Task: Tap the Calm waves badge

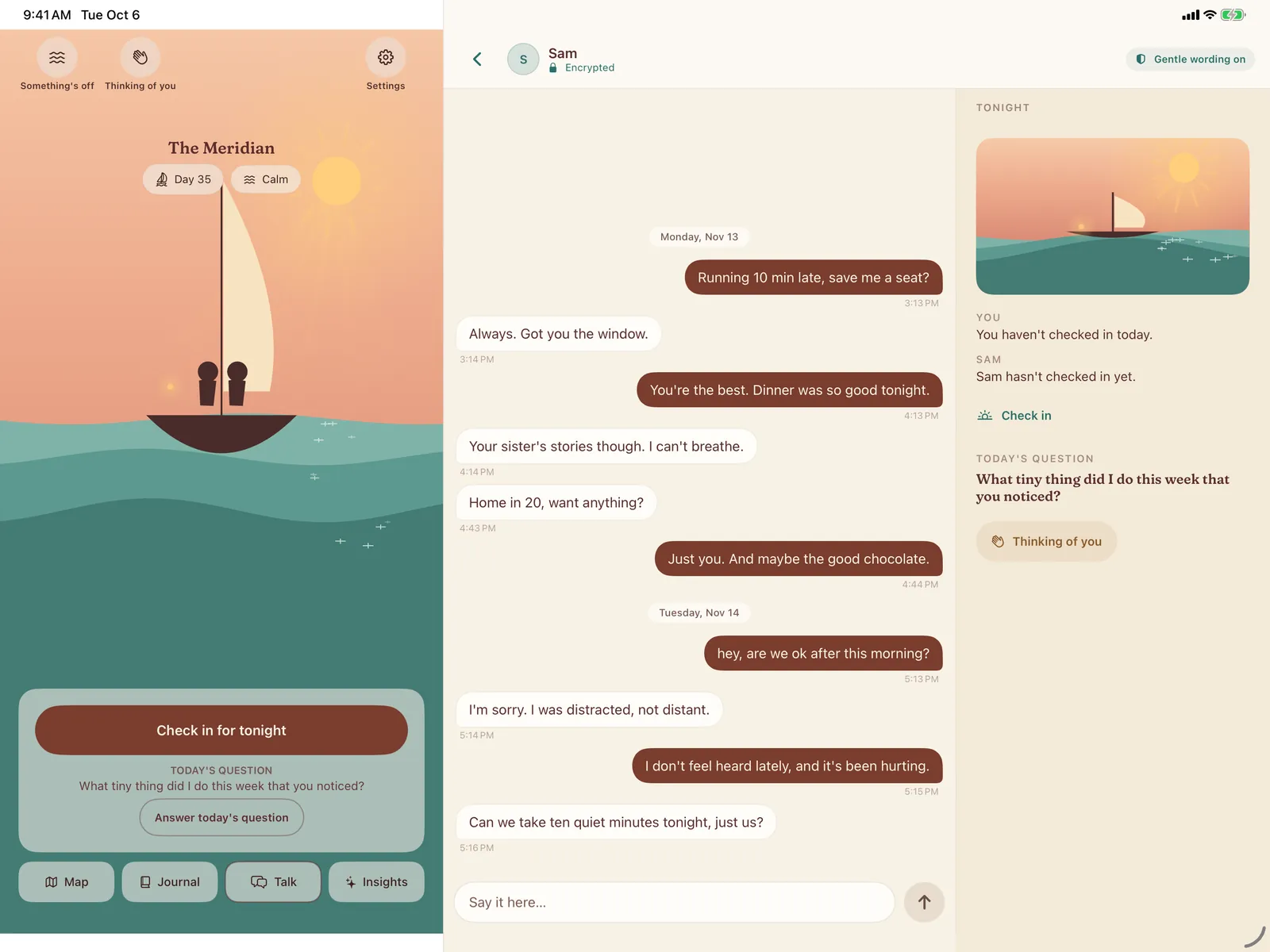Action: tap(266, 179)
